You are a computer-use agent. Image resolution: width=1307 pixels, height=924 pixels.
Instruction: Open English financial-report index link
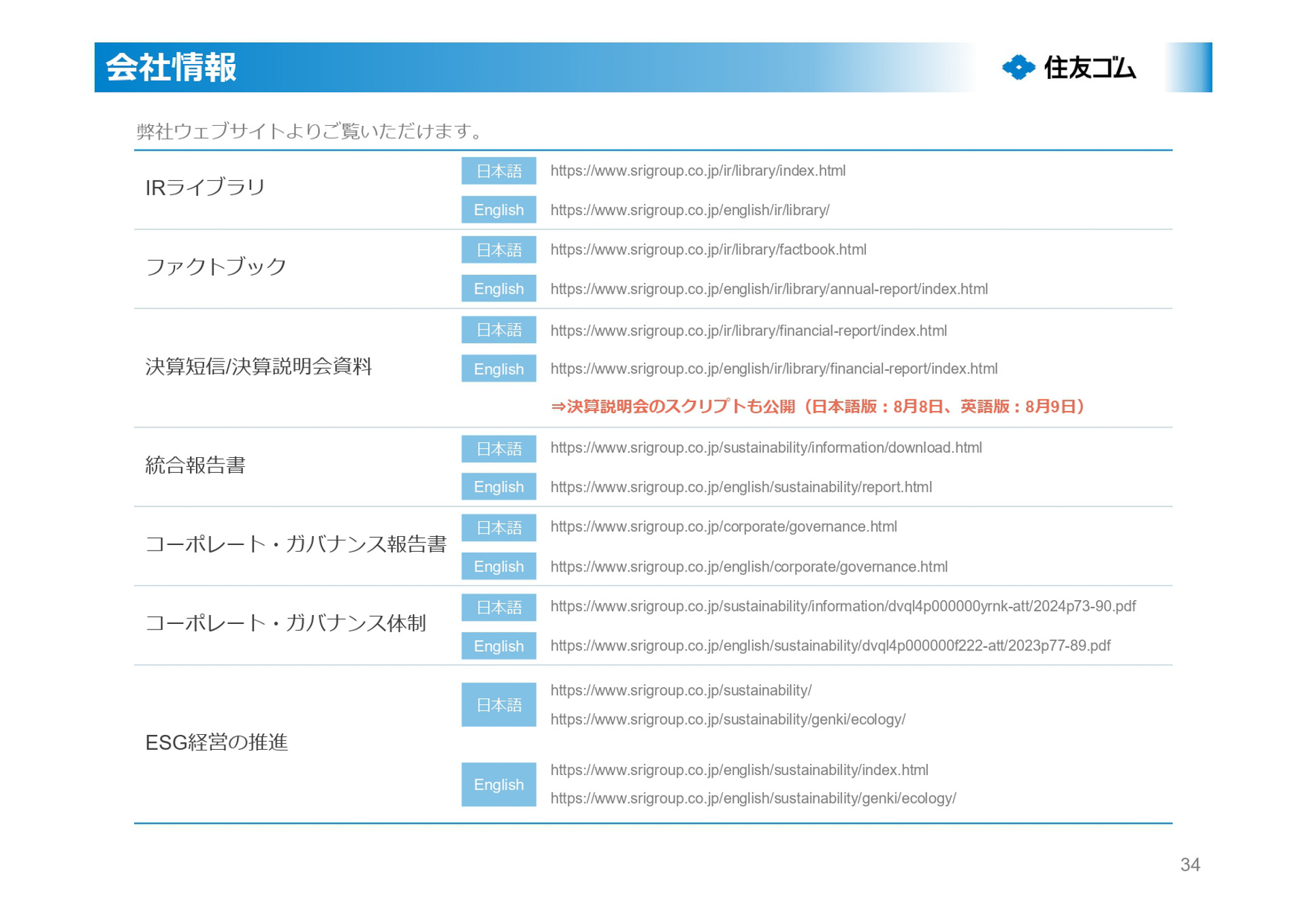point(774,369)
